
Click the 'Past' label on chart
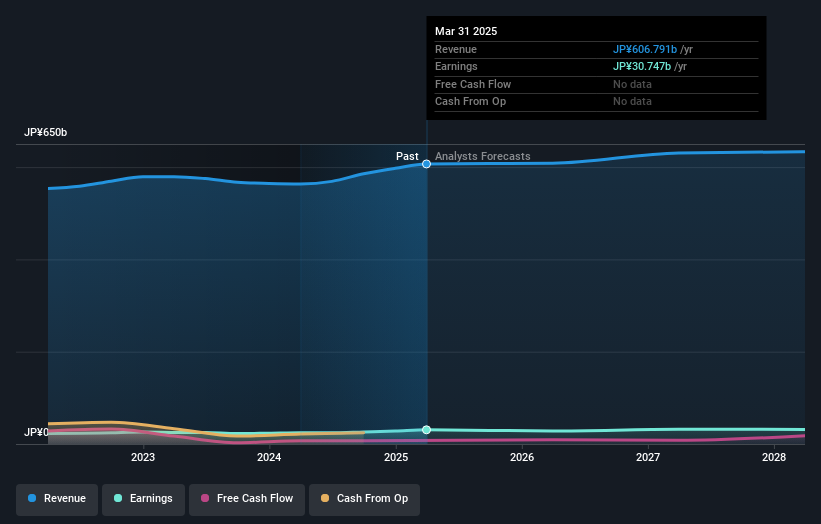pyautogui.click(x=407, y=156)
